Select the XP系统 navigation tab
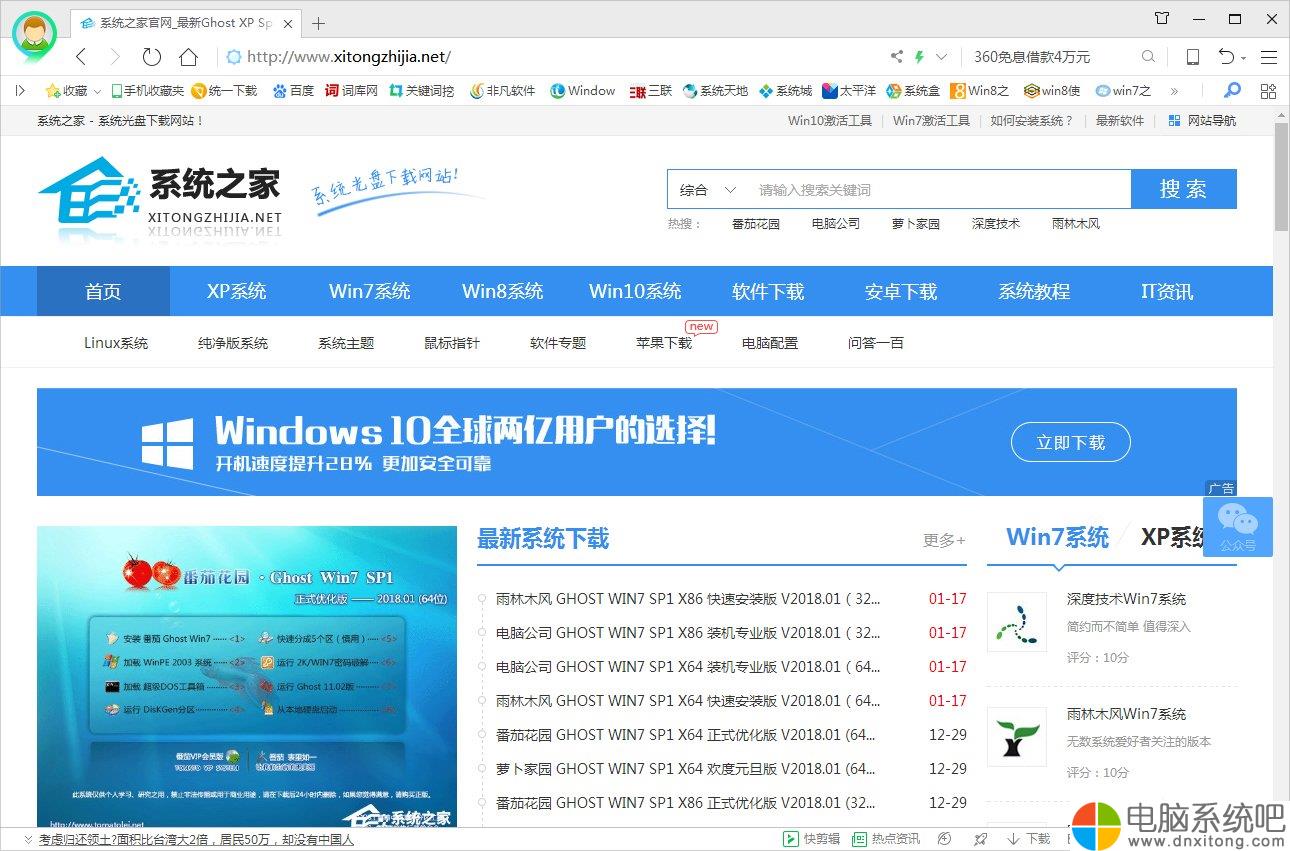The height and width of the screenshot is (851, 1290). click(x=236, y=291)
